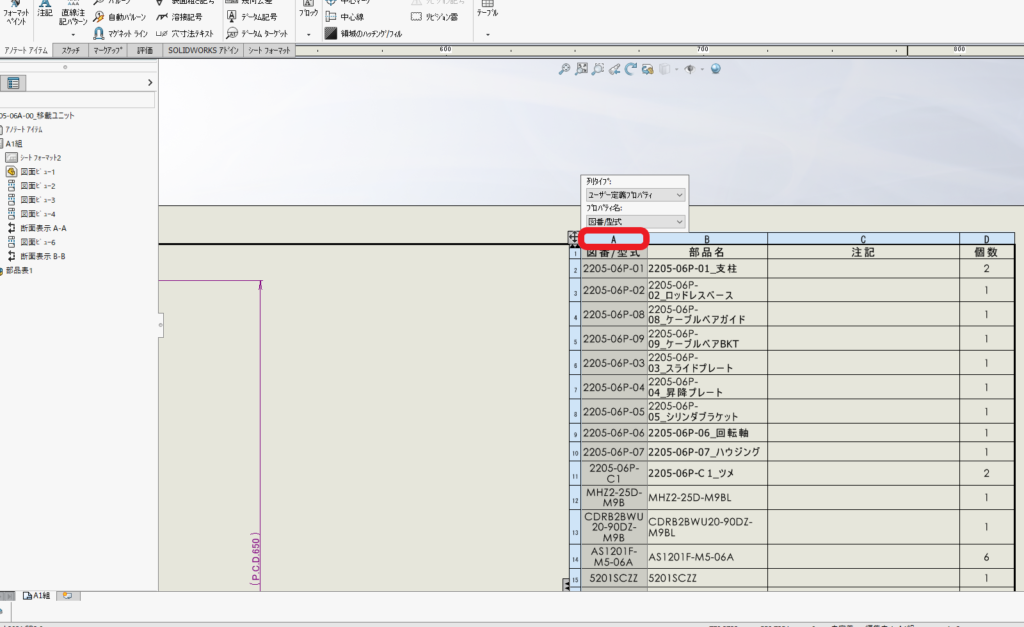The width and height of the screenshot is (1024, 627).
Task: Open the property name dropdown showing 図番/型式
Action: [635, 221]
